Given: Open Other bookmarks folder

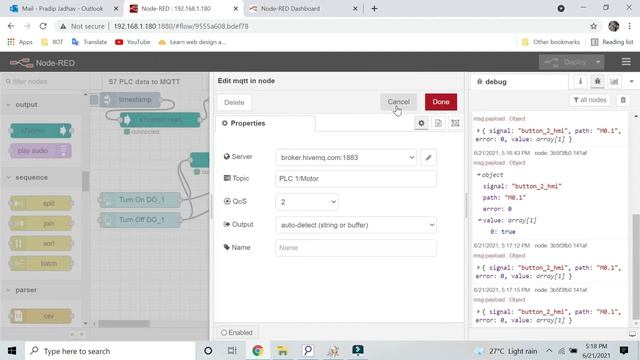Looking at the screenshot, I should [x=551, y=42].
